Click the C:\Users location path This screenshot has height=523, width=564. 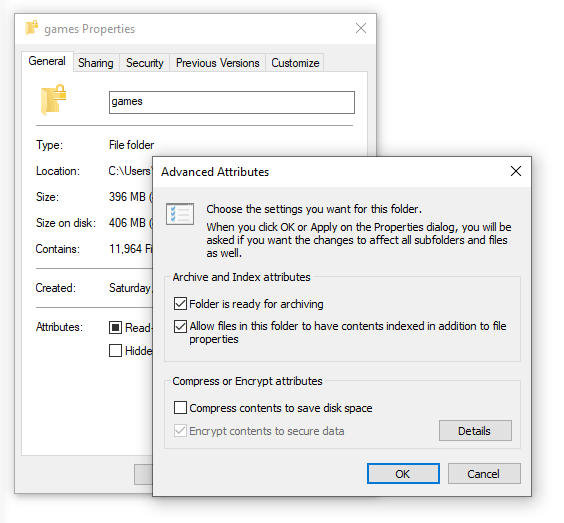point(130,171)
